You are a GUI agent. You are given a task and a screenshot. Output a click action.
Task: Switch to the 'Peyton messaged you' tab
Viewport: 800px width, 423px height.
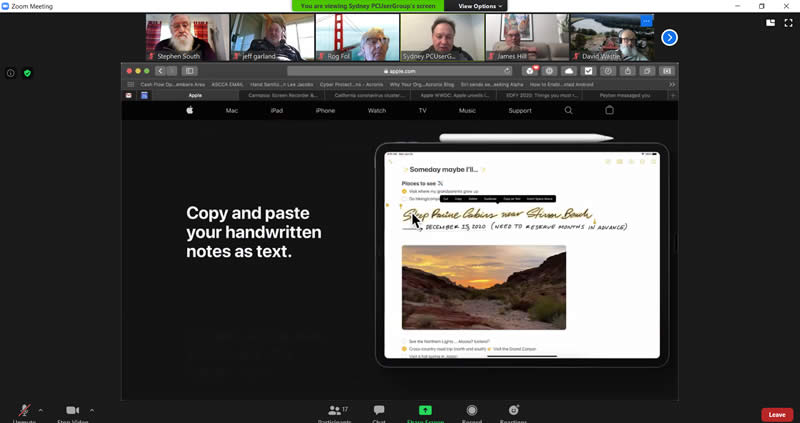(x=627, y=95)
